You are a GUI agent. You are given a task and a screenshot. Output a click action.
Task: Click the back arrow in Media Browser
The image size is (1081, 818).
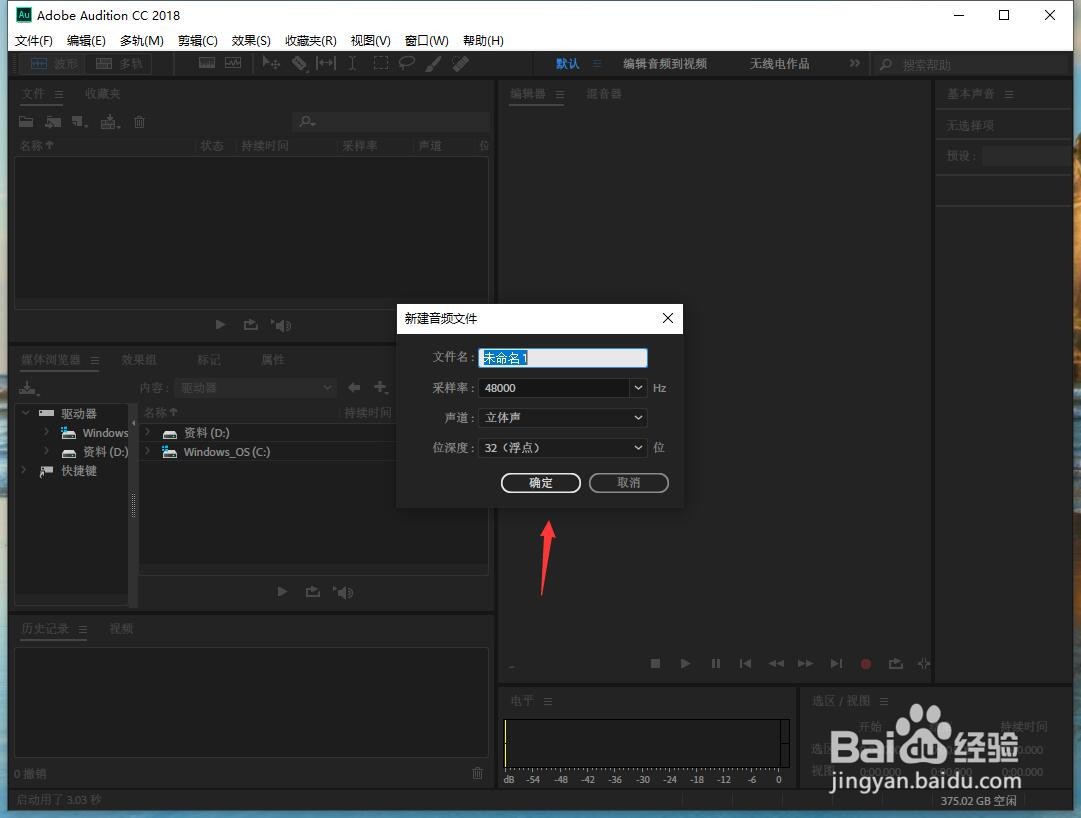pos(354,387)
